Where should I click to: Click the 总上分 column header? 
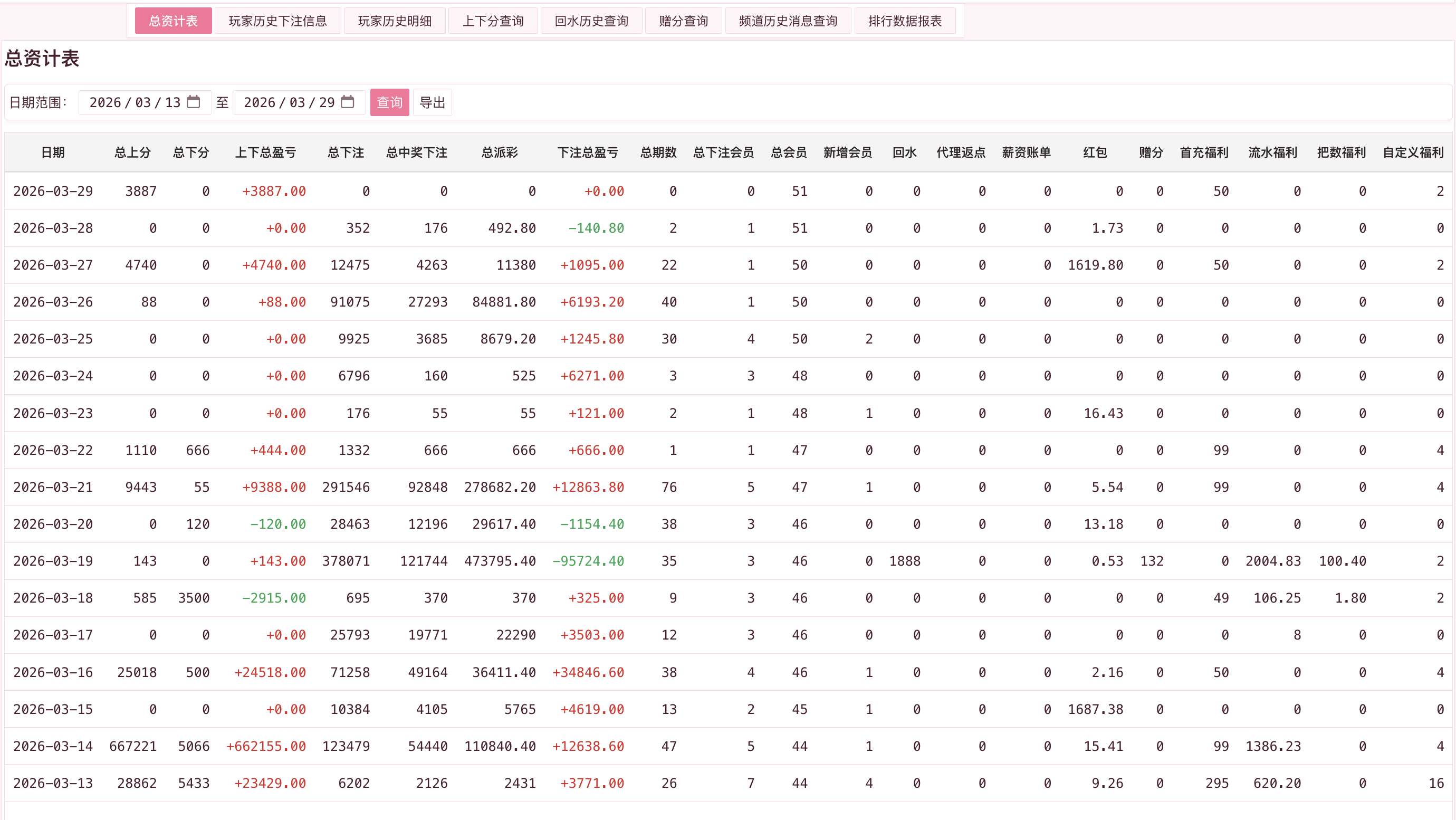133,152
